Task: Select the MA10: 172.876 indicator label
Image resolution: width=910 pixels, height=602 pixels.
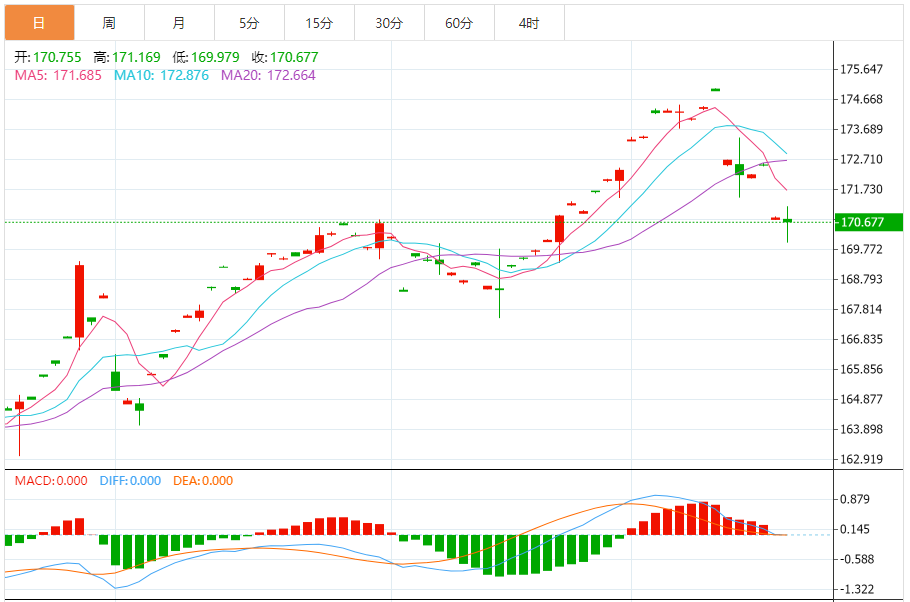Action: [x=161, y=75]
